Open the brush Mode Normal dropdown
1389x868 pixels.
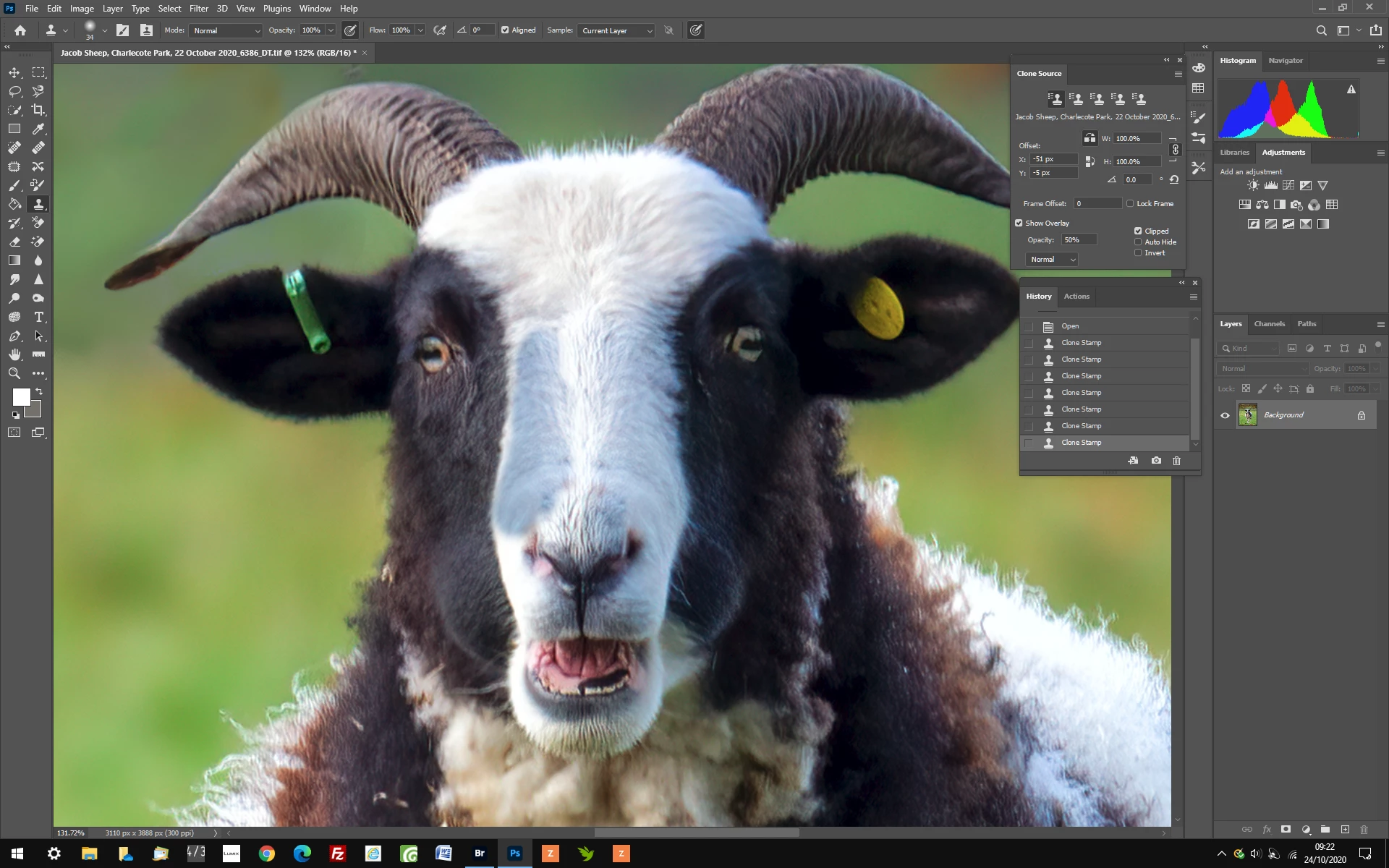point(226,30)
